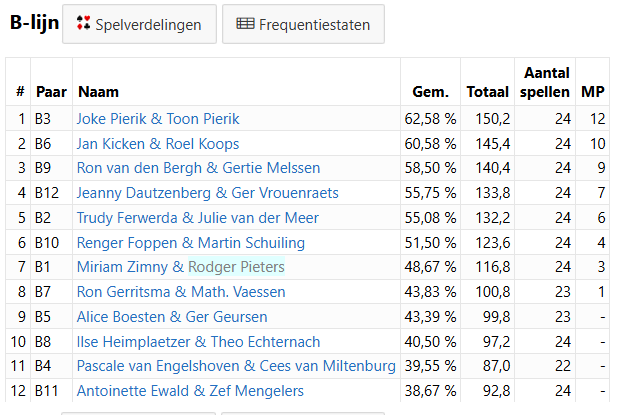Image resolution: width=631 pixels, height=415 pixels.
Task: Open Ron van den Bergh & Gertie Melssen
Action: (198, 168)
